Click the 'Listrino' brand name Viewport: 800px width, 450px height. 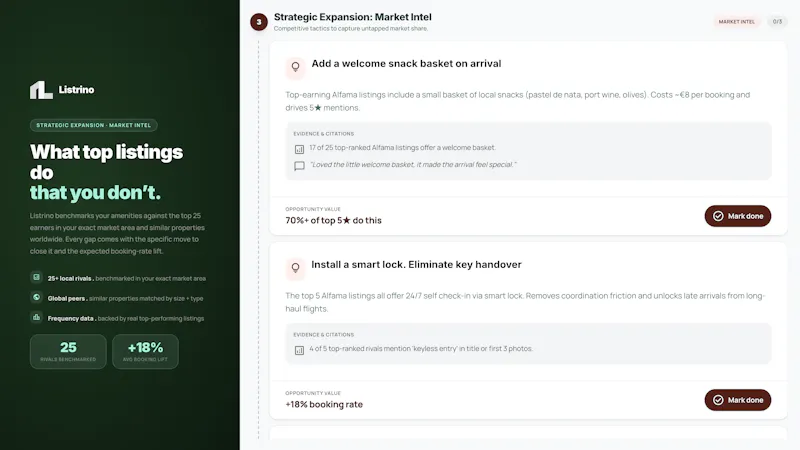(x=76, y=90)
